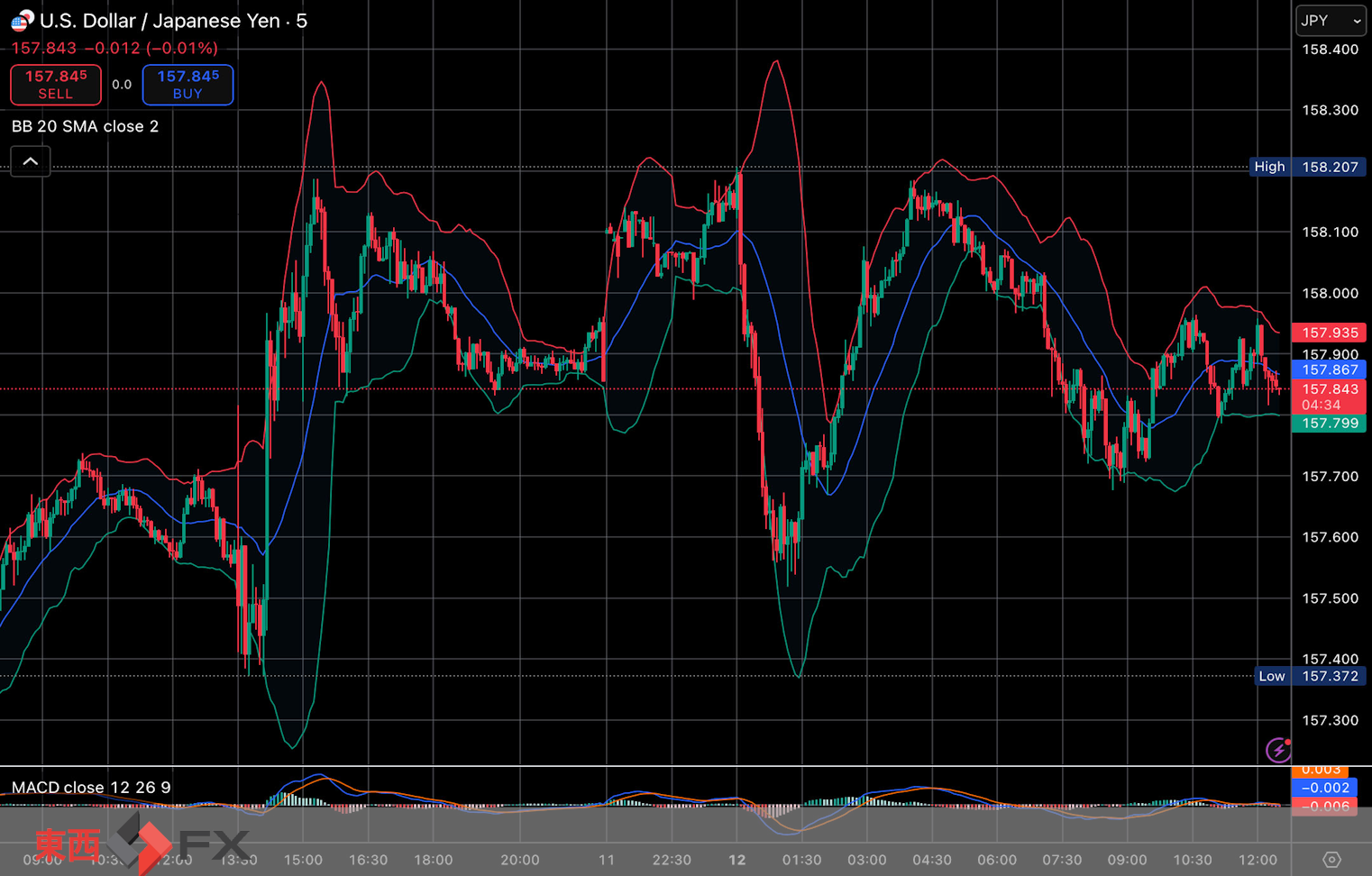Click the red 157.935 upper band label

point(1329,333)
